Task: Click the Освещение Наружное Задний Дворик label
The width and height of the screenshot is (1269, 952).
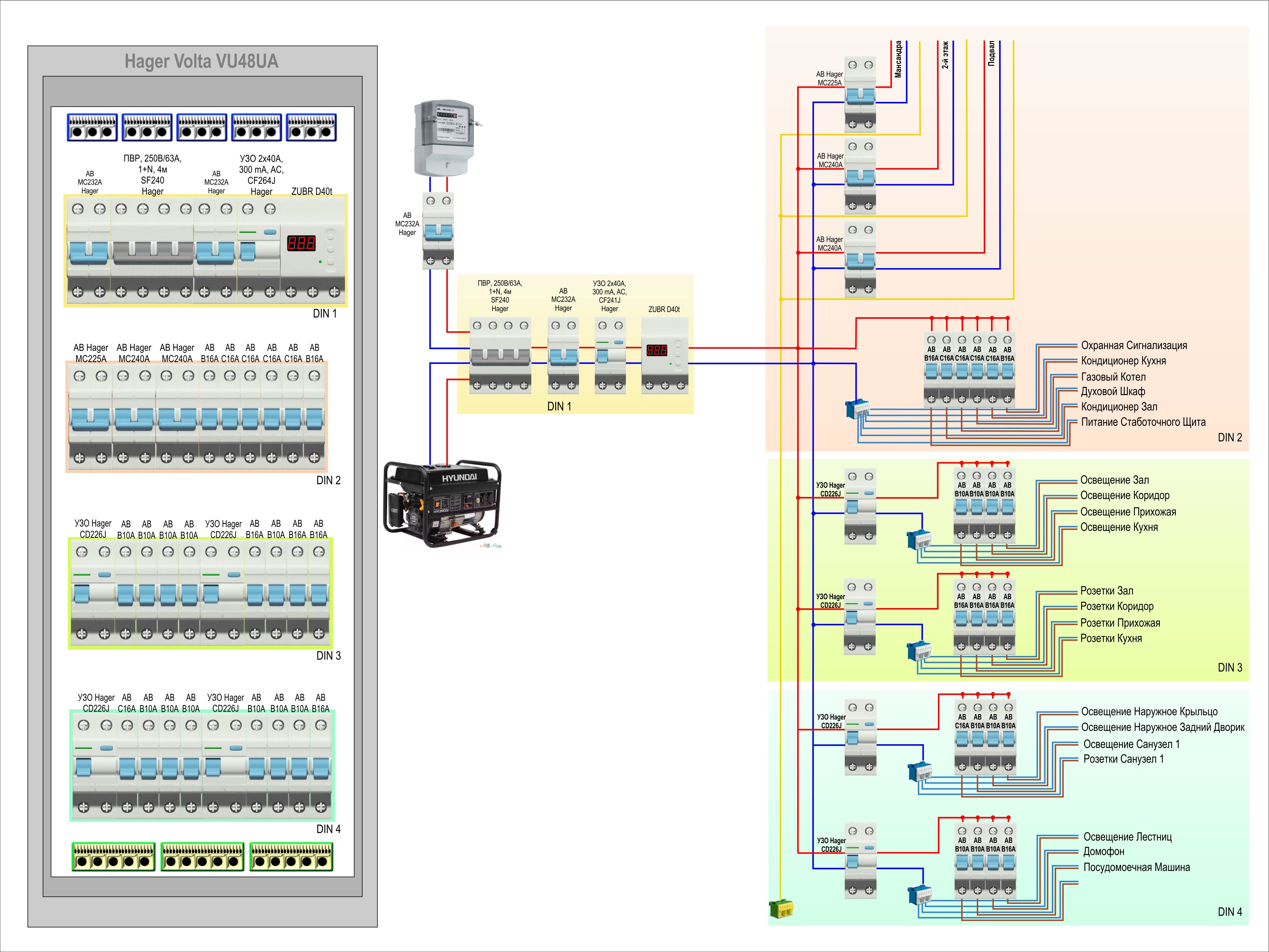Action: [x=1163, y=727]
